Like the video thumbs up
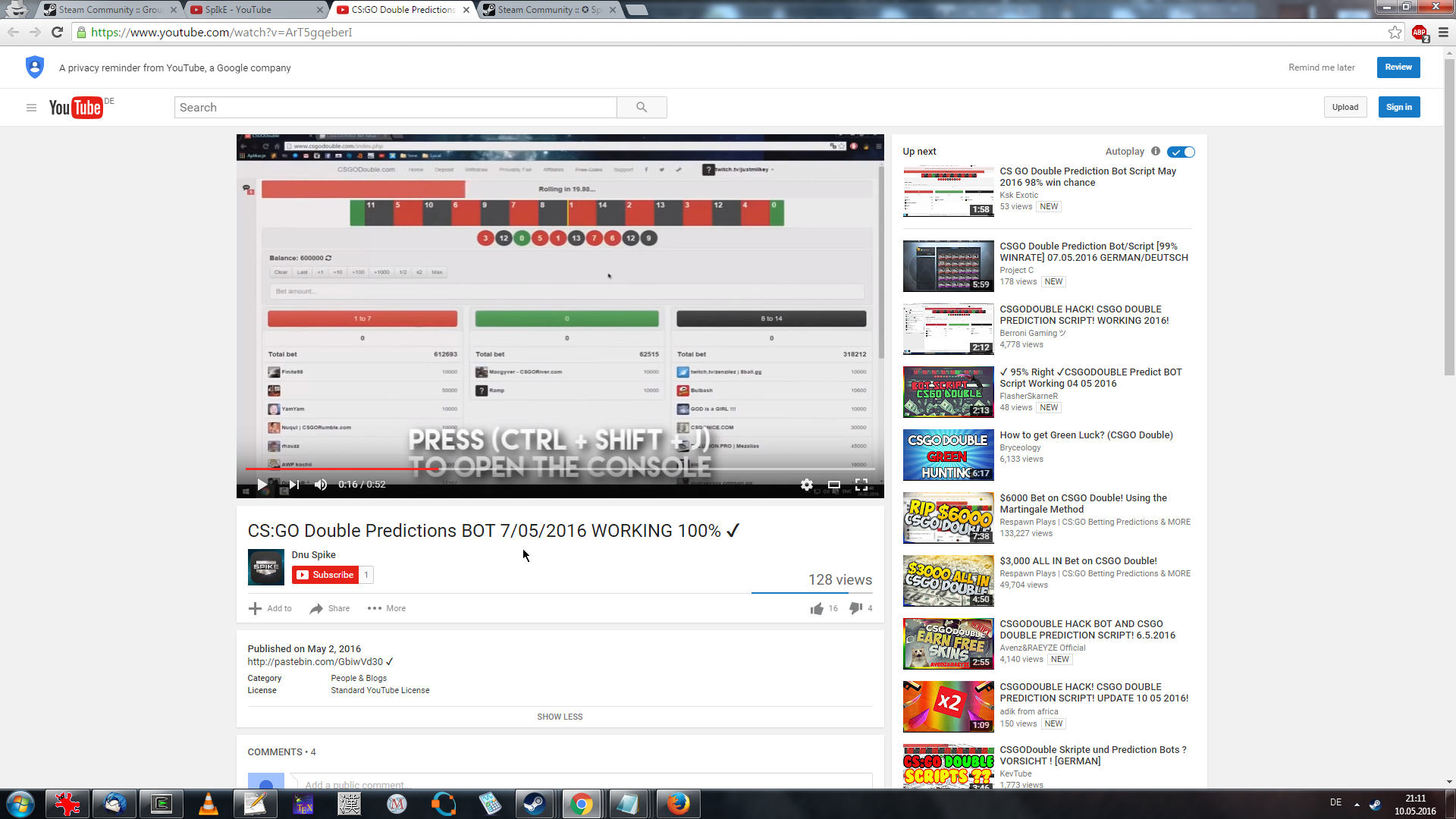The height and width of the screenshot is (819, 1456). coord(817,608)
